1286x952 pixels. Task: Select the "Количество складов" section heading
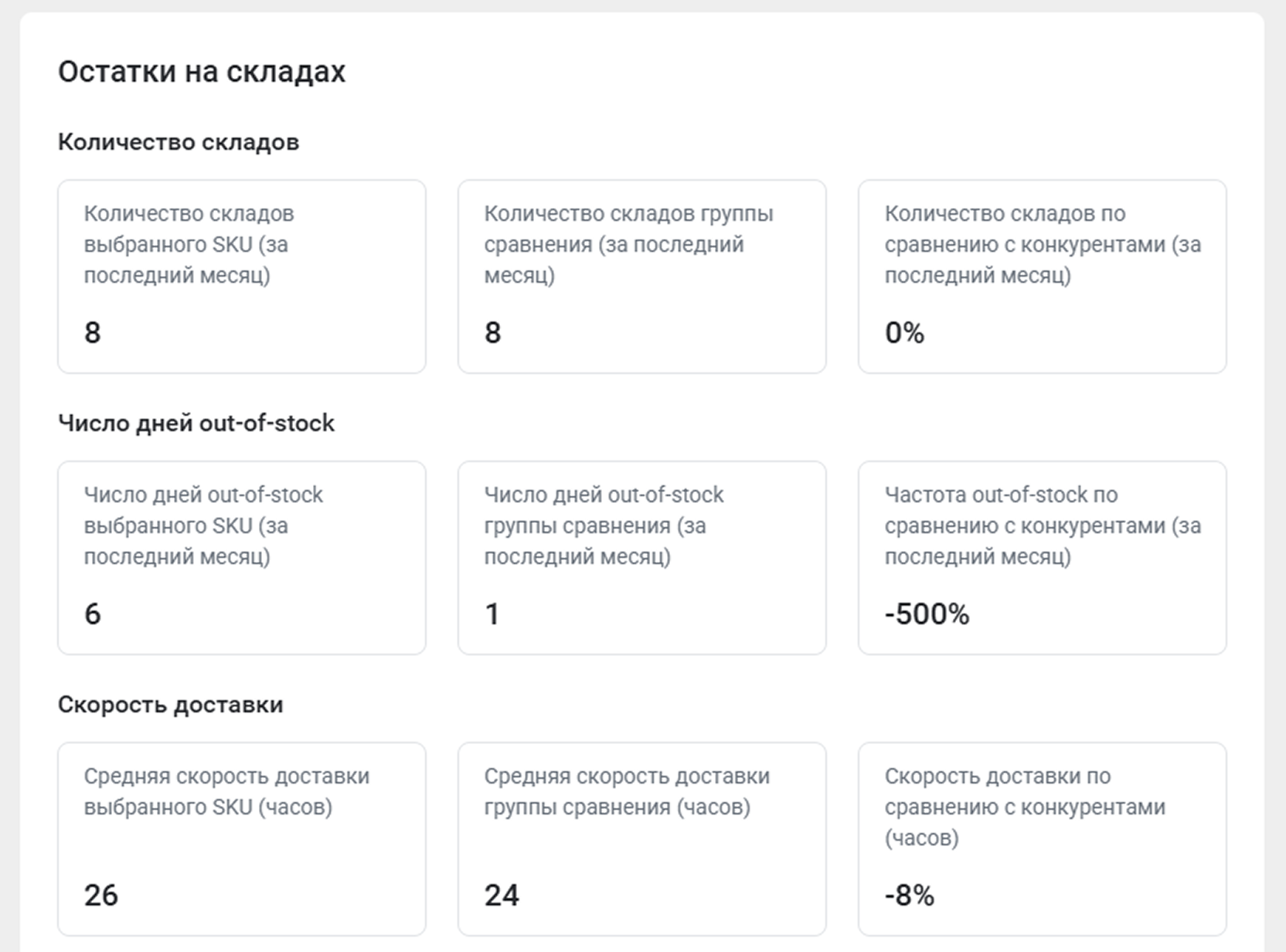click(179, 142)
